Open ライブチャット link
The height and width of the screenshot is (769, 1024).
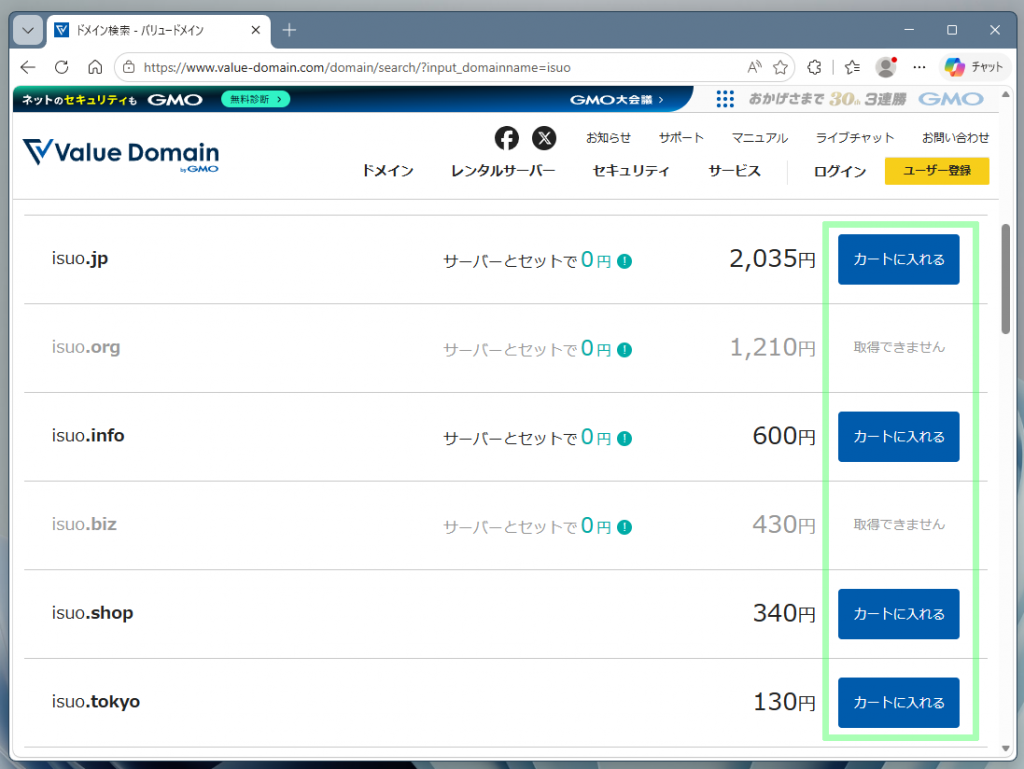855,138
